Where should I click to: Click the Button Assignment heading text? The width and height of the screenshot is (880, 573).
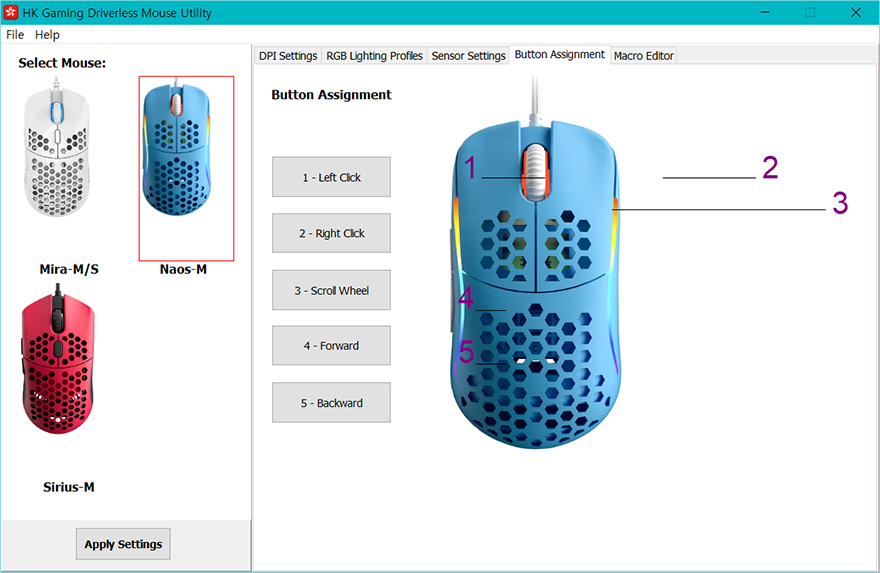pos(331,95)
